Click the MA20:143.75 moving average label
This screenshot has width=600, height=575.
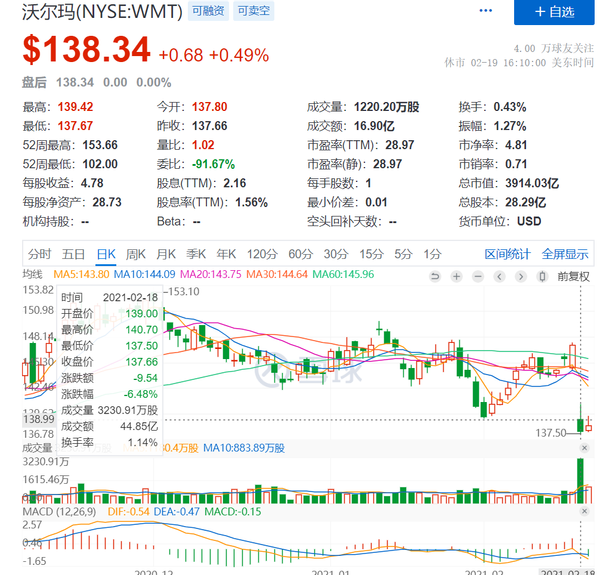pos(211,274)
